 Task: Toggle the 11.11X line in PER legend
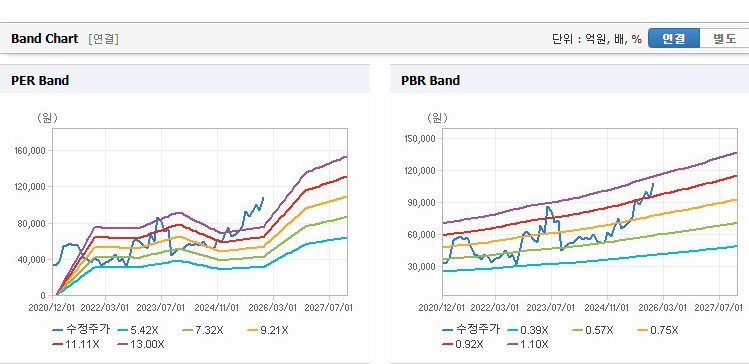point(75,344)
